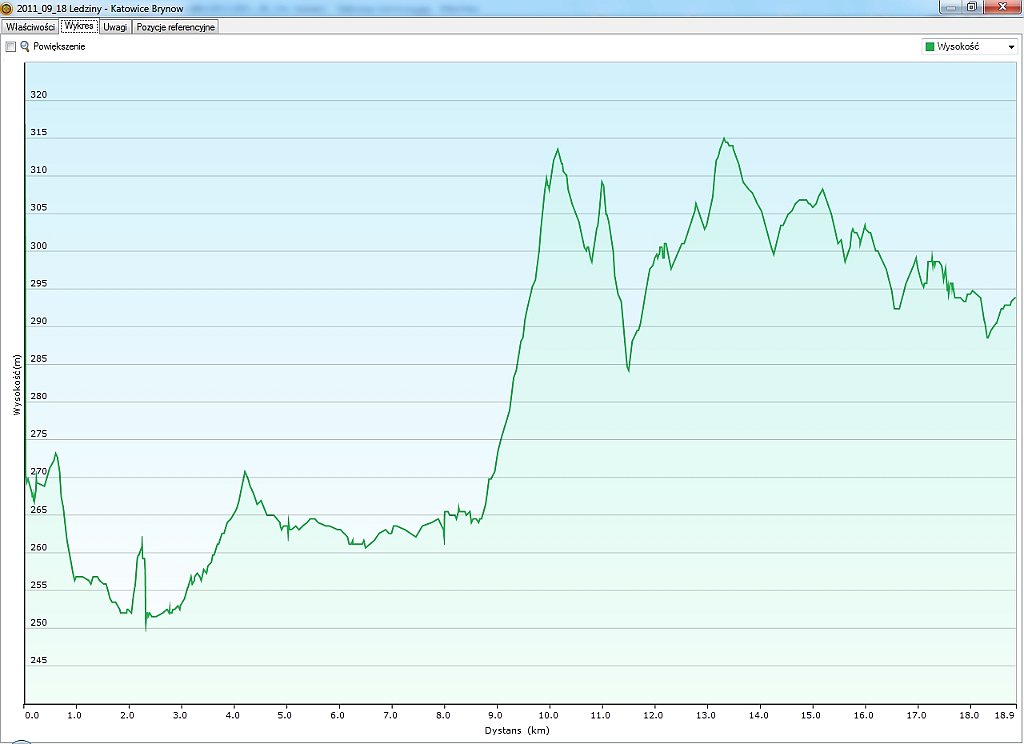Click the application icon in title bar
Viewport: 1024px width, 744px height.
[8, 7]
